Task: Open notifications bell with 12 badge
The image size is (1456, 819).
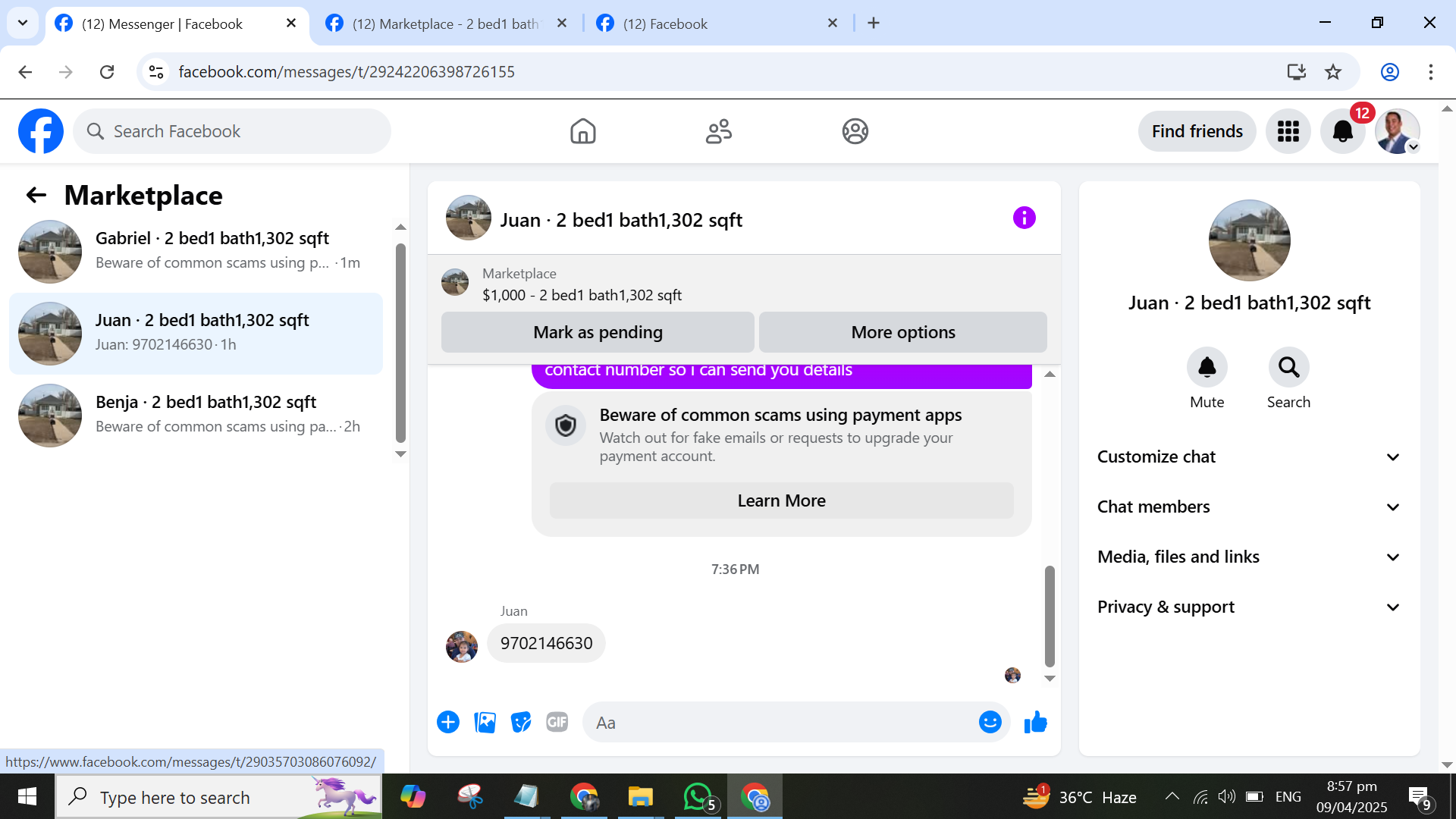Action: tap(1342, 131)
